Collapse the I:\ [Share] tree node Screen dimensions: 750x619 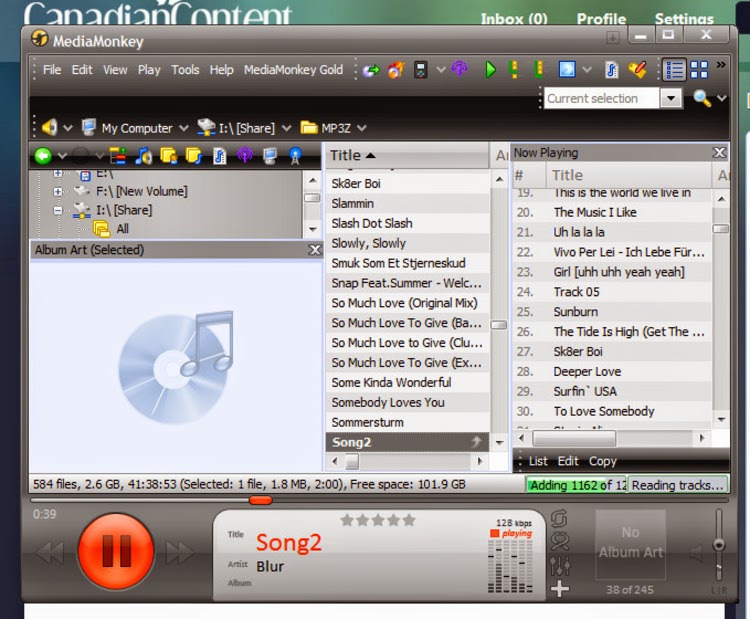click(58, 210)
